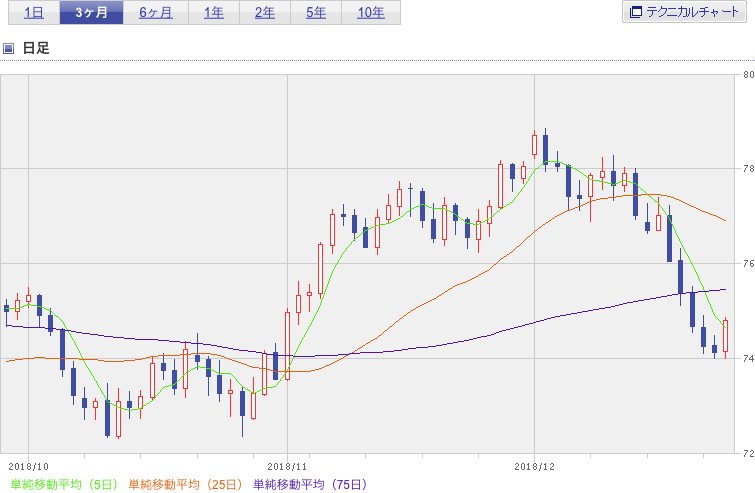The height and width of the screenshot is (493, 755).
Task: Open the 6ヶ月 chart period
Action: click(x=156, y=13)
